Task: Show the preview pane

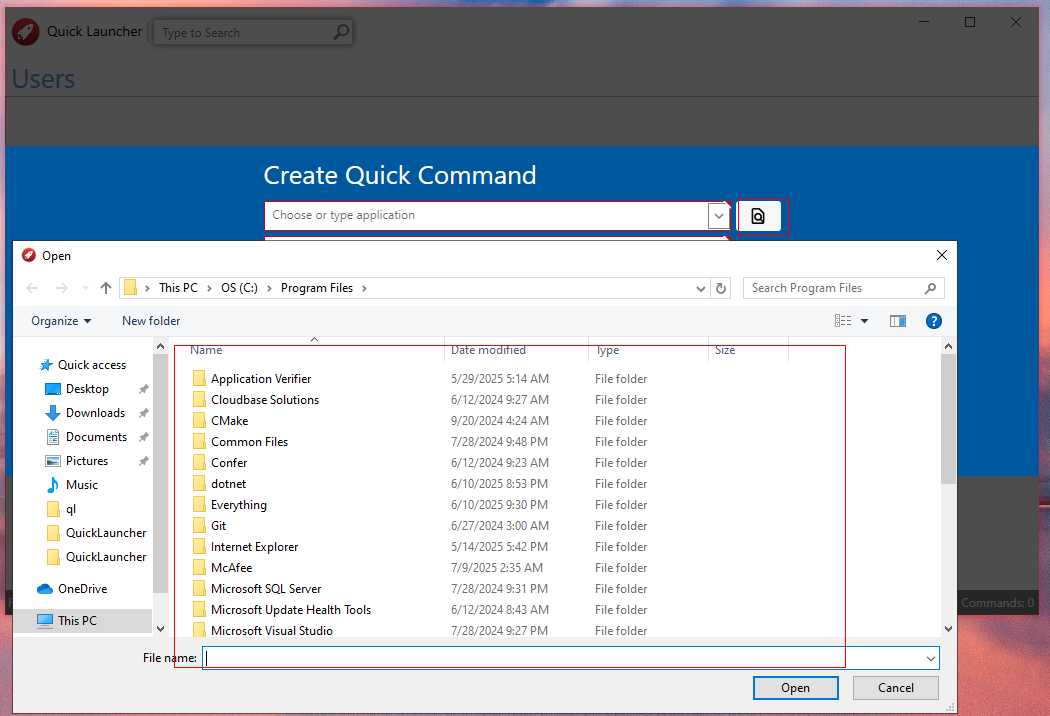Action: (897, 321)
